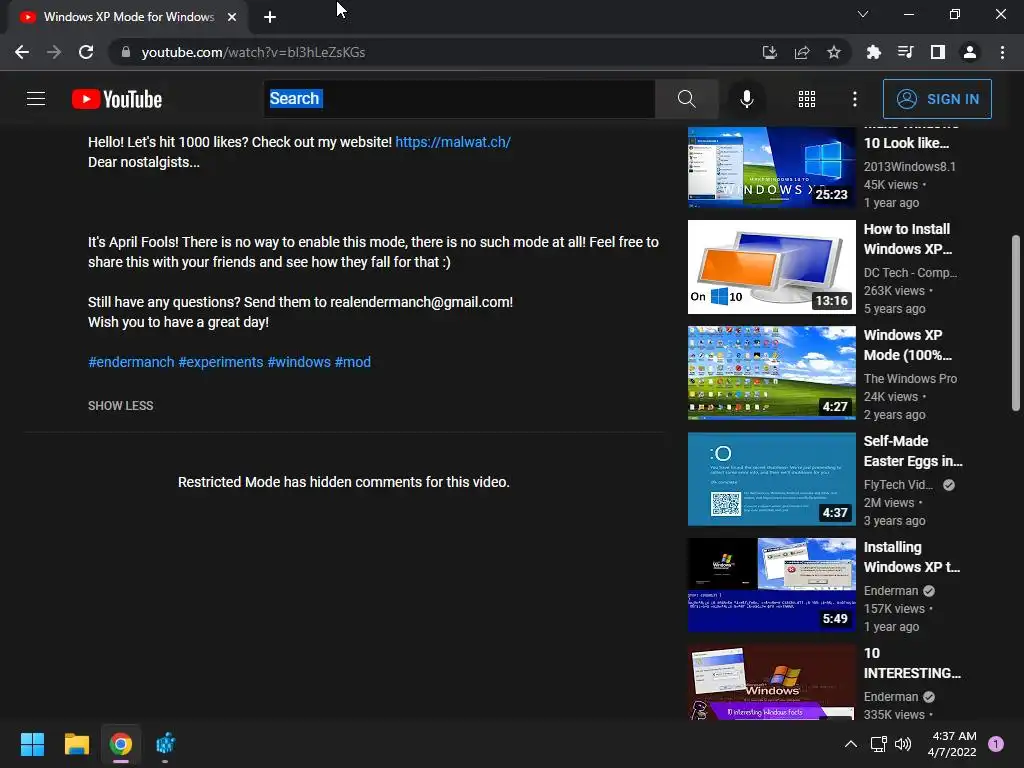This screenshot has width=1024, height=768.
Task: Click 'Self-Made Easter Eggs in...' title
Action: (913, 451)
